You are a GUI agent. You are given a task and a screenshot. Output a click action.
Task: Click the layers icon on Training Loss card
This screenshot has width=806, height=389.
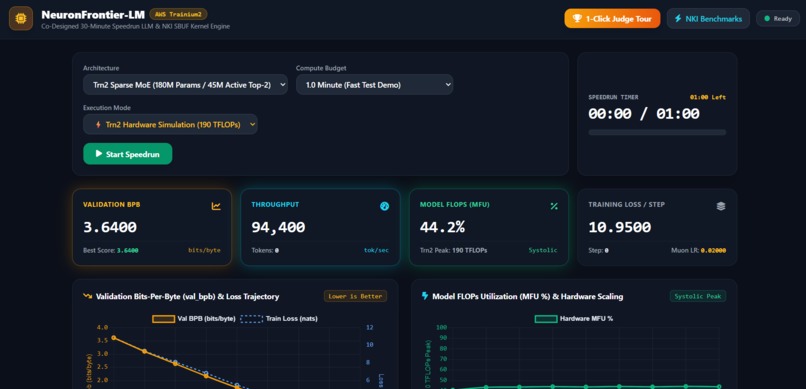click(721, 206)
